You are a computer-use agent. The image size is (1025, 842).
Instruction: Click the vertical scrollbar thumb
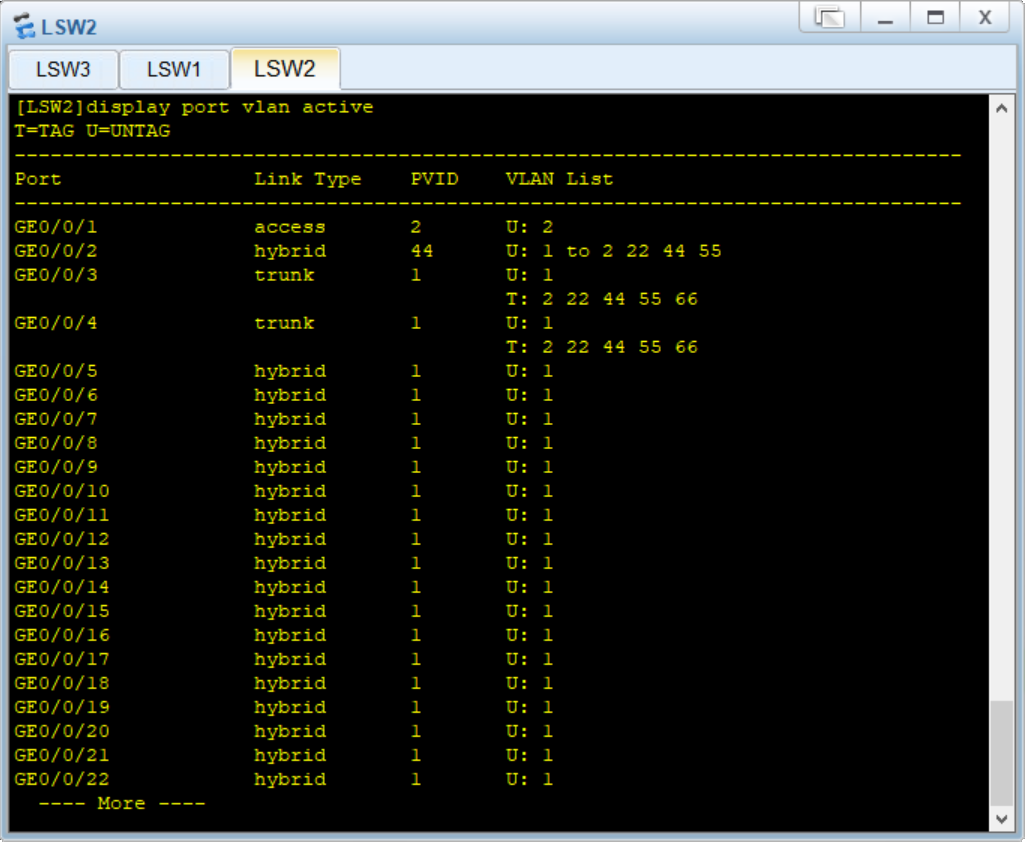(x=1001, y=753)
